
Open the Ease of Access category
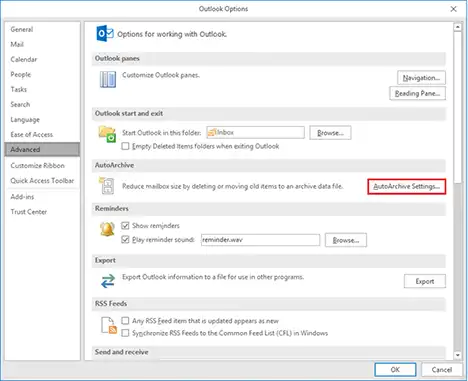(42, 134)
